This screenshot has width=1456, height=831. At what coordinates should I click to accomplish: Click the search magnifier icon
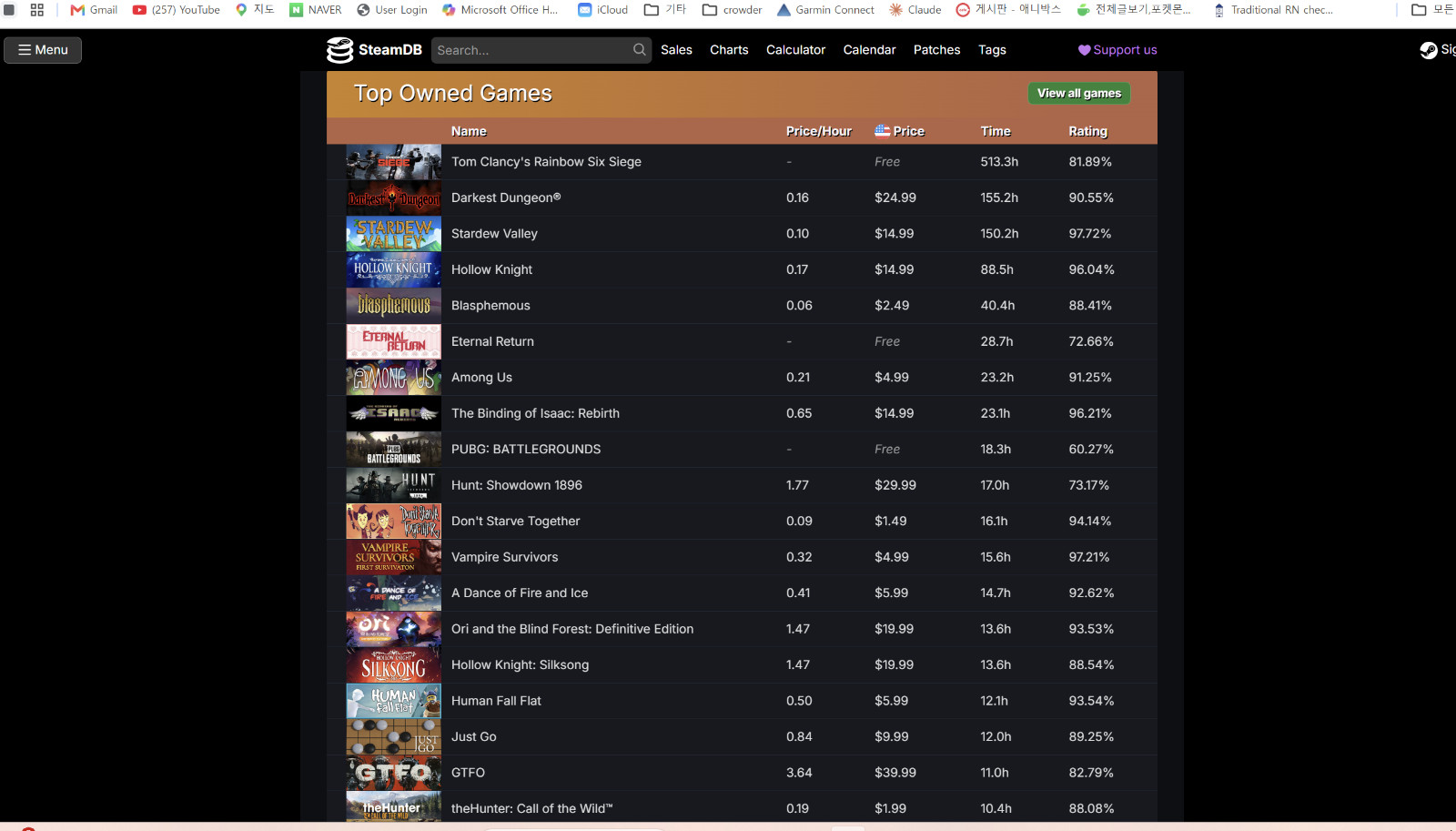point(640,50)
